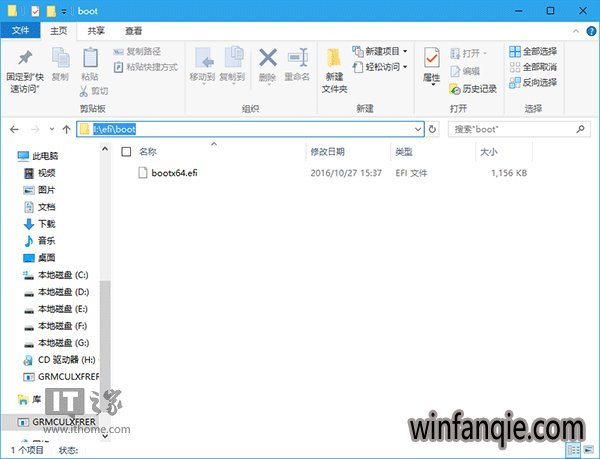Click the quick access New folder icon

pyautogui.click(x=51, y=11)
